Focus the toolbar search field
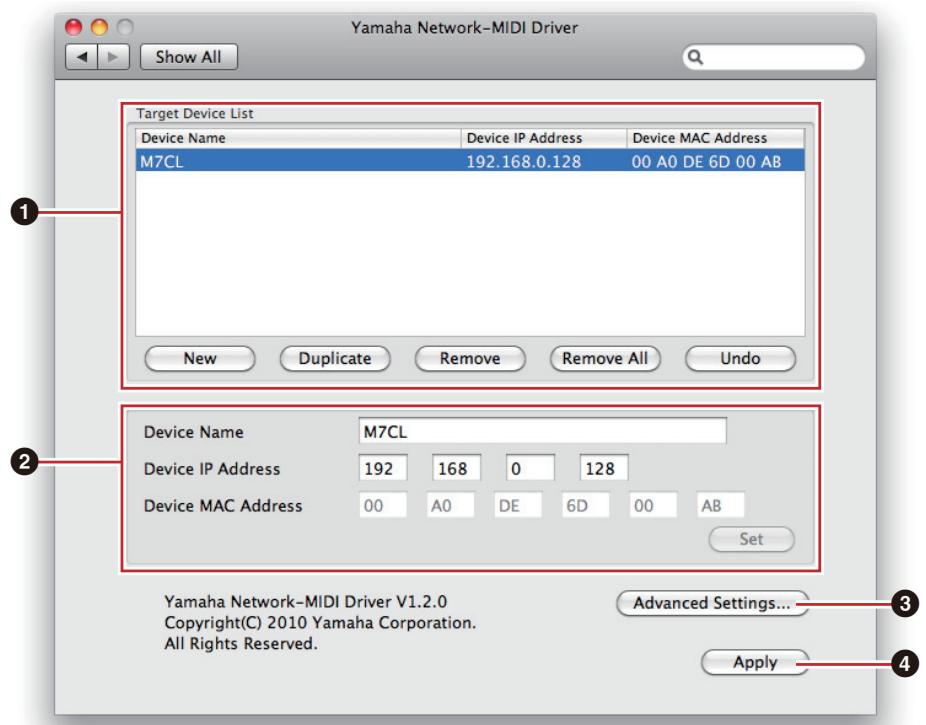Screen dimensions: 926x725 pos(774,57)
